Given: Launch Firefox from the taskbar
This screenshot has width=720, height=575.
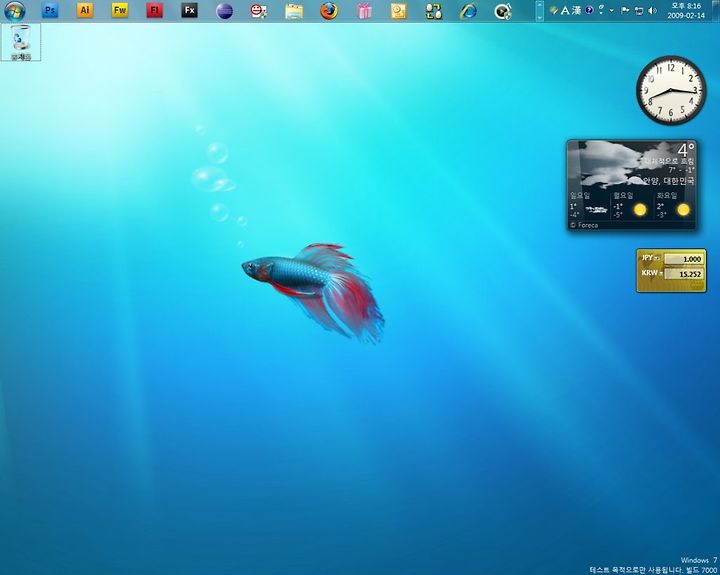Looking at the screenshot, I should point(329,11).
